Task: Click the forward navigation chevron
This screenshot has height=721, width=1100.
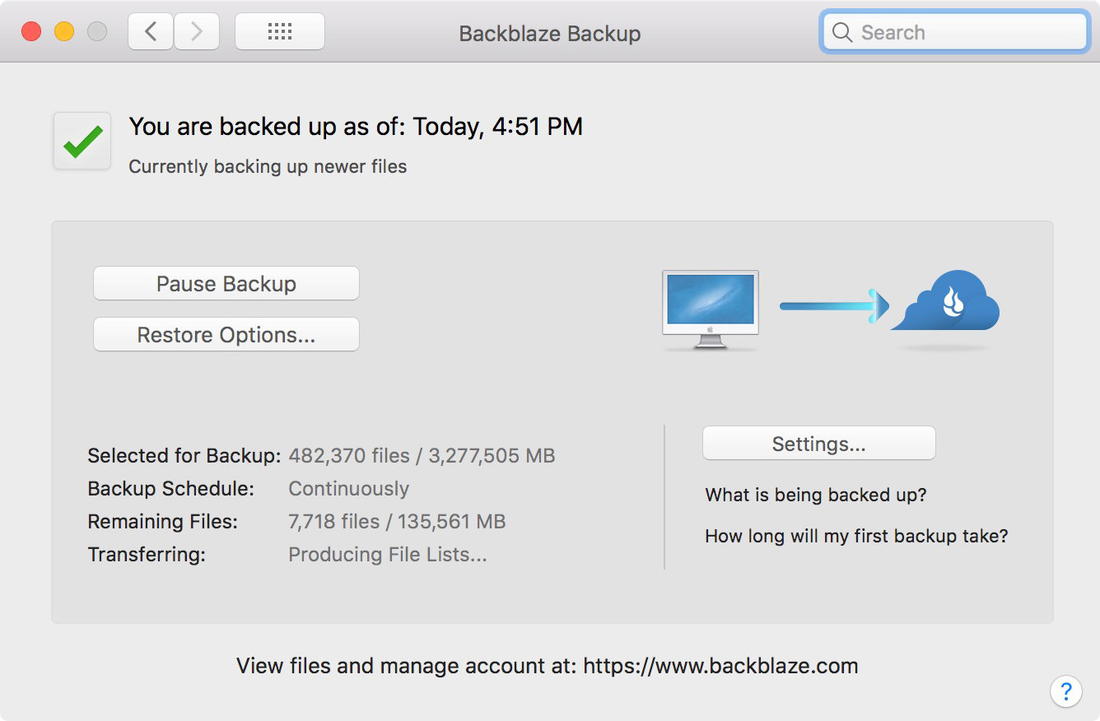Action: point(196,31)
